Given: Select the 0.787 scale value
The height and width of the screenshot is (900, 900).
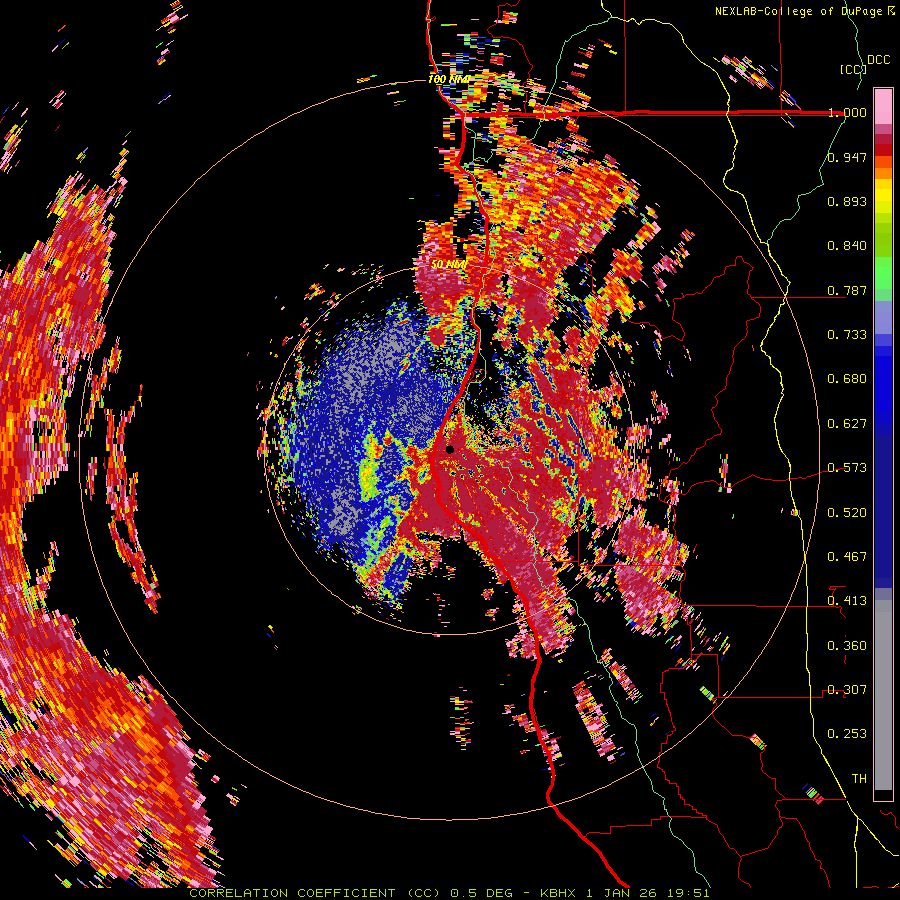Looking at the screenshot, I should pos(847,290).
